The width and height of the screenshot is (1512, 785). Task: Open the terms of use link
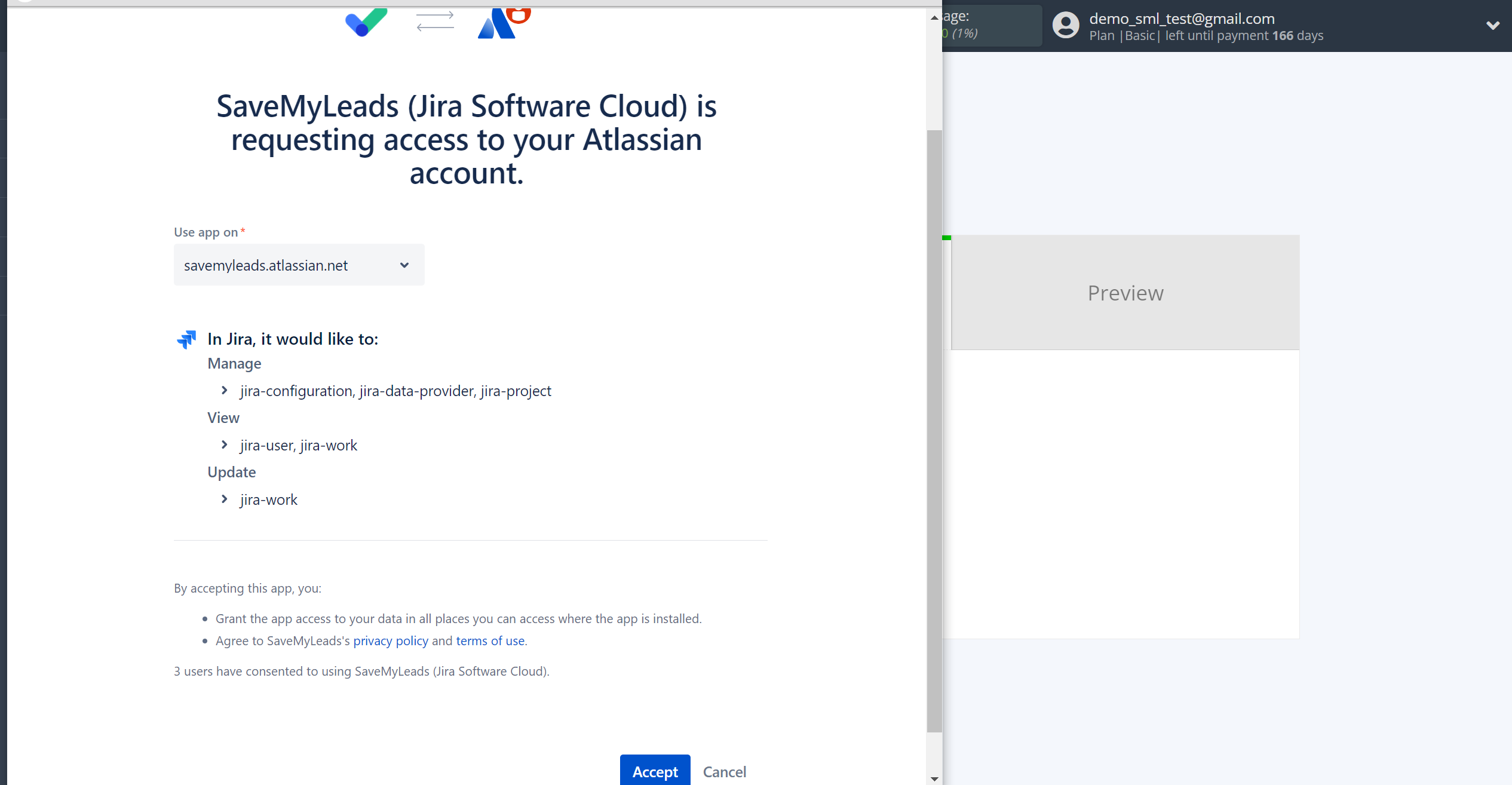pyautogui.click(x=490, y=640)
